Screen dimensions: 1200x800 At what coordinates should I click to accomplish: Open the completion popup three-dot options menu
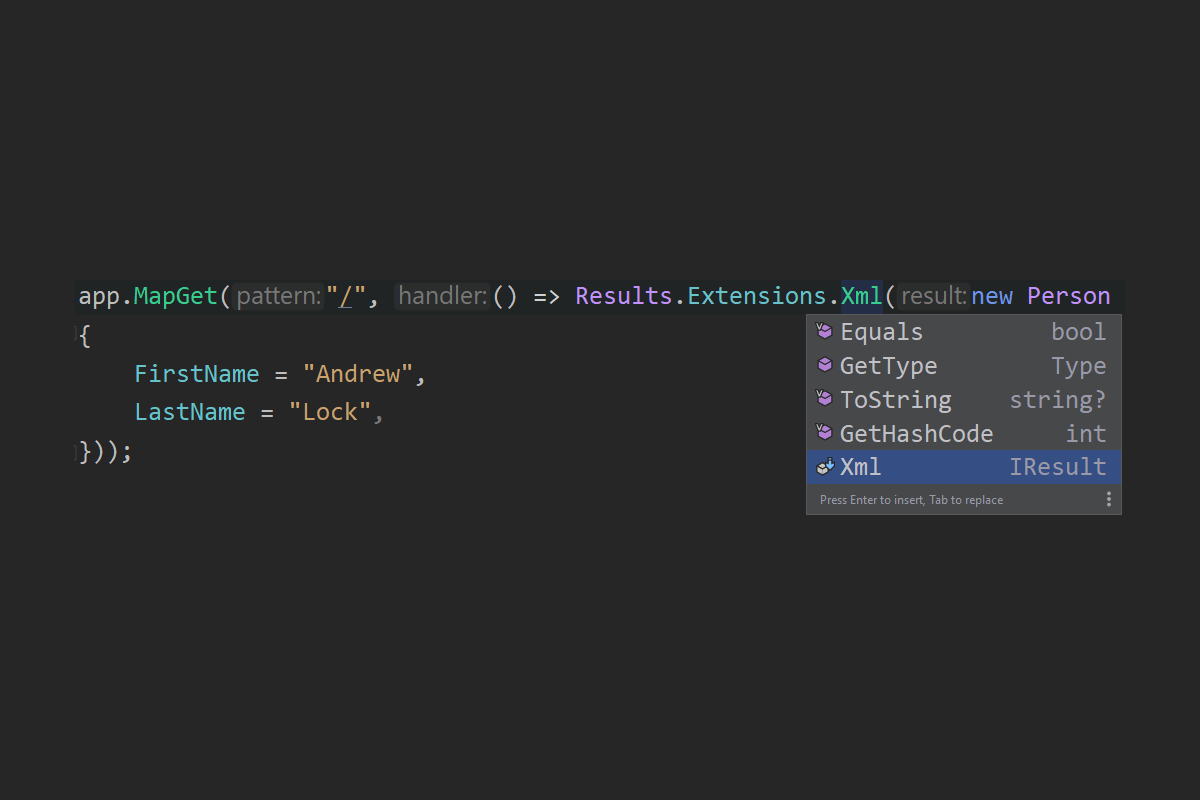tap(1108, 500)
